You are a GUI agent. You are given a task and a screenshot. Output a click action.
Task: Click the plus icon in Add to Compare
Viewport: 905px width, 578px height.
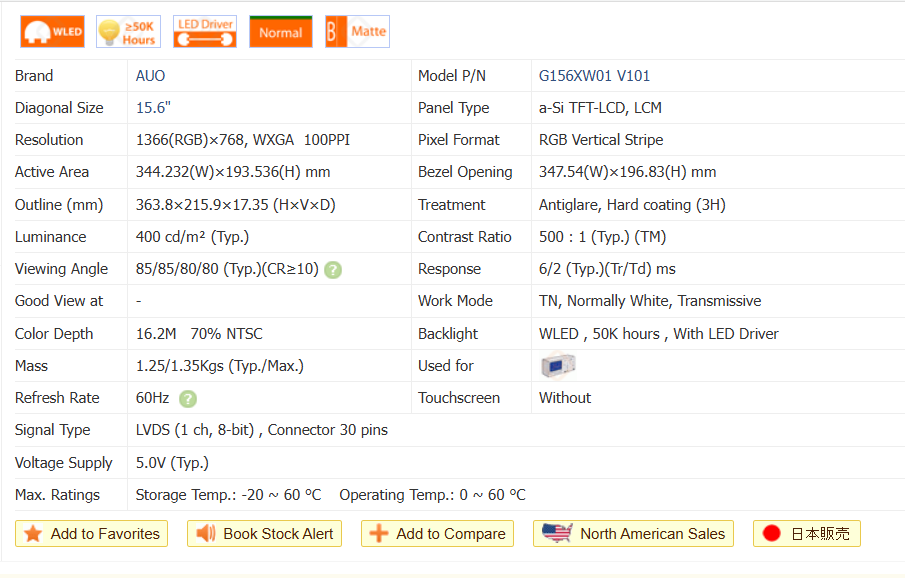pos(379,534)
